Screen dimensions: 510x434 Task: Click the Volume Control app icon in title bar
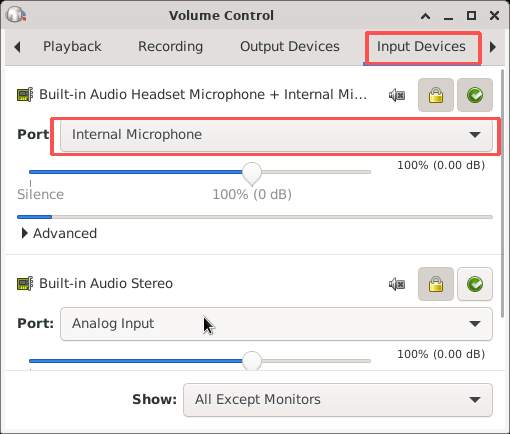[x=16, y=15]
